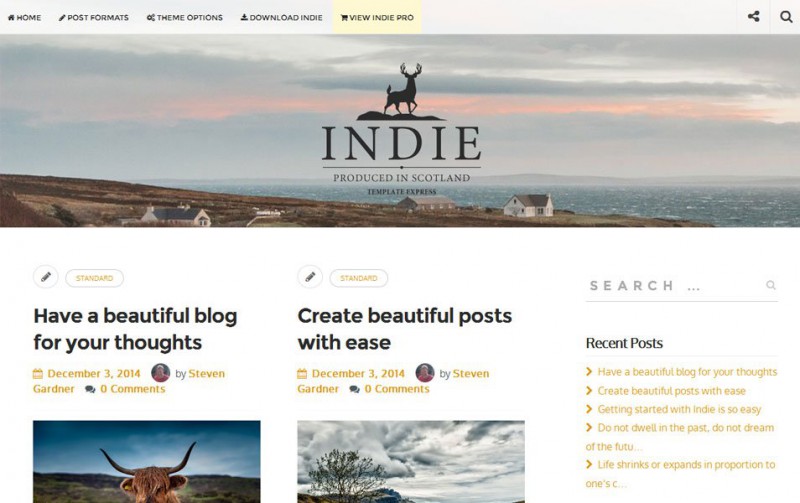This screenshot has height=503, width=800.
Task: Click author avatar on first post
Action: point(160,373)
